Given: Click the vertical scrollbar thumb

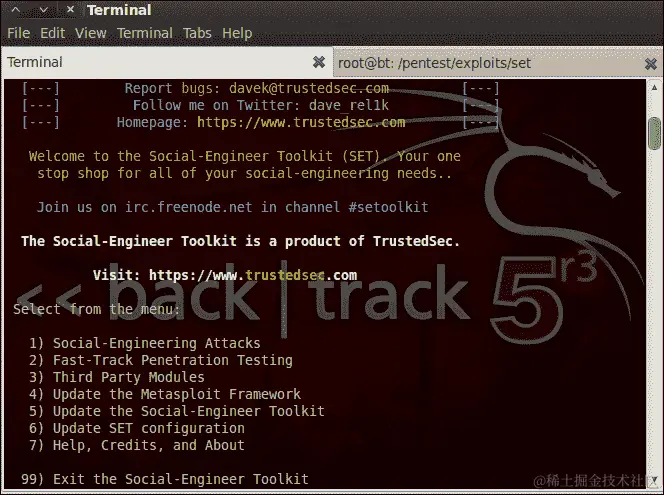Looking at the screenshot, I should tap(654, 134).
